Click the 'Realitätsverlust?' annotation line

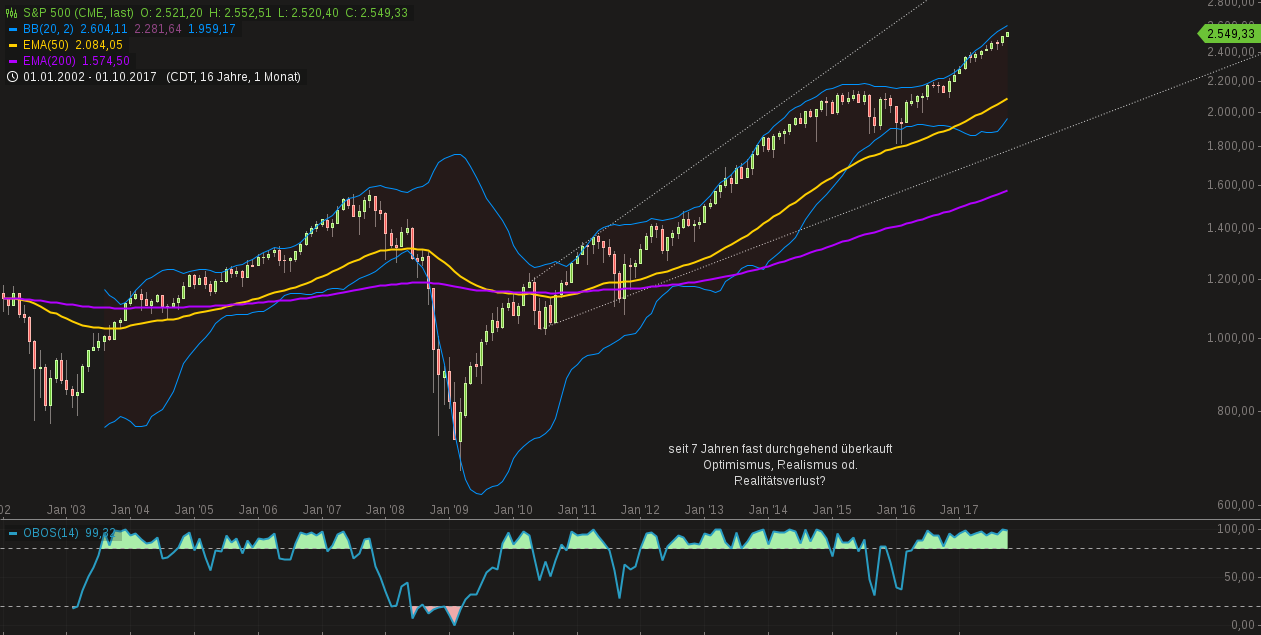(780, 481)
